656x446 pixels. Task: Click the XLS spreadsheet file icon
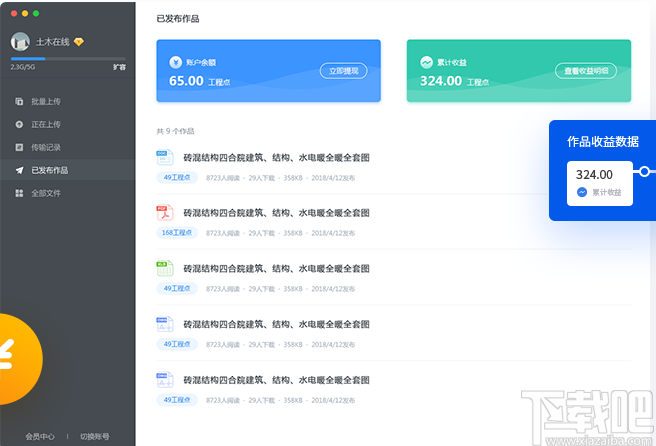(165, 269)
